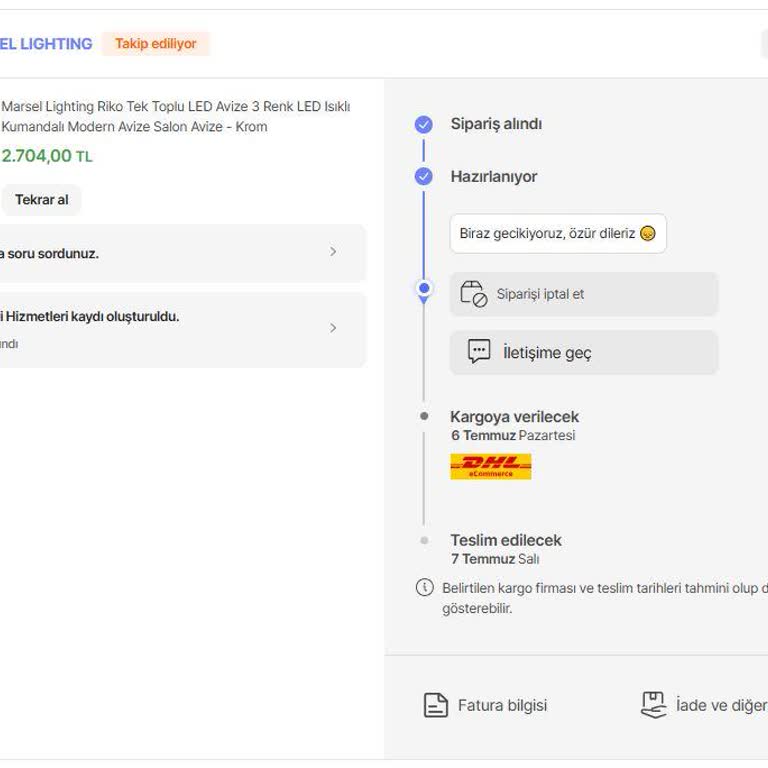This screenshot has height=768, width=768.
Task: Click the Kargoya verilecek timeline dot
Action: pos(424,416)
